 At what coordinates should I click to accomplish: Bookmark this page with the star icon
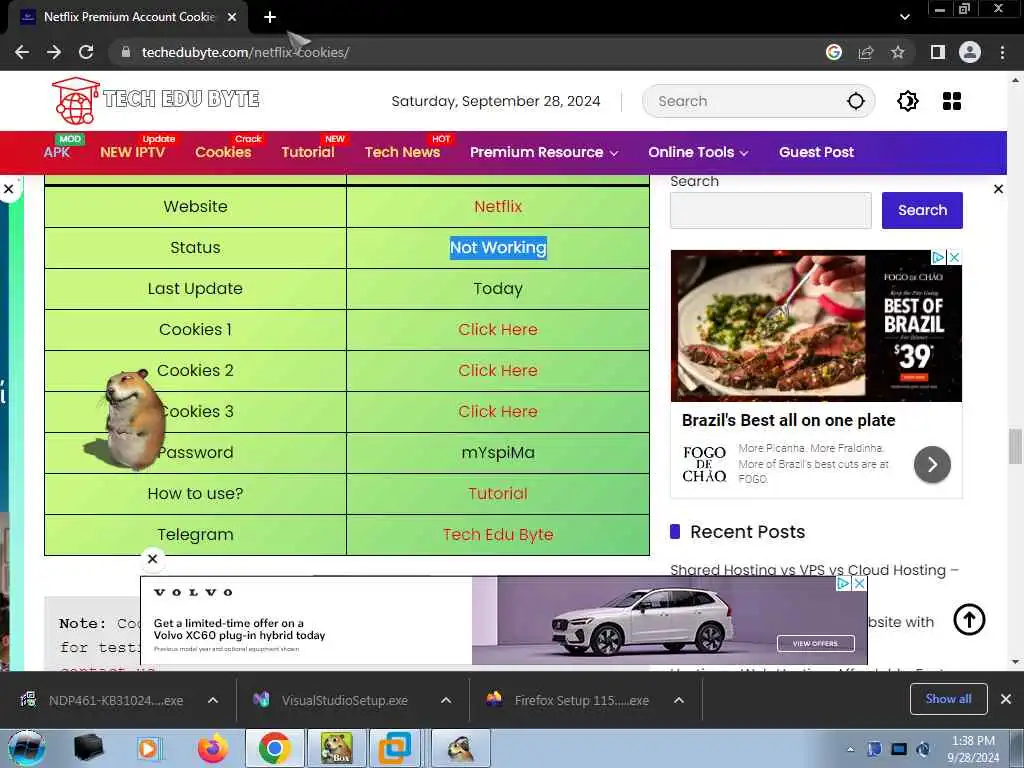(x=898, y=52)
